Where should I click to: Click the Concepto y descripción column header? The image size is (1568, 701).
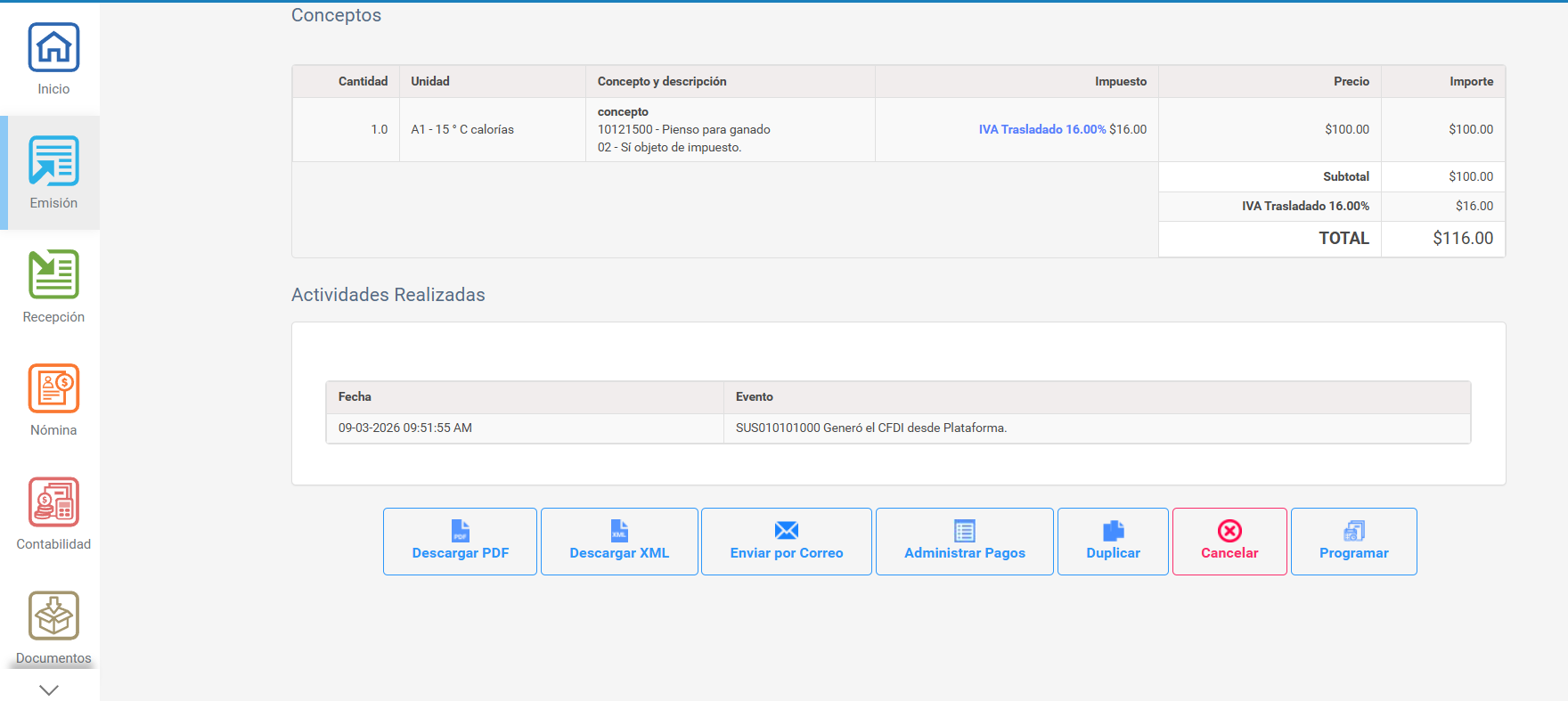(x=661, y=82)
